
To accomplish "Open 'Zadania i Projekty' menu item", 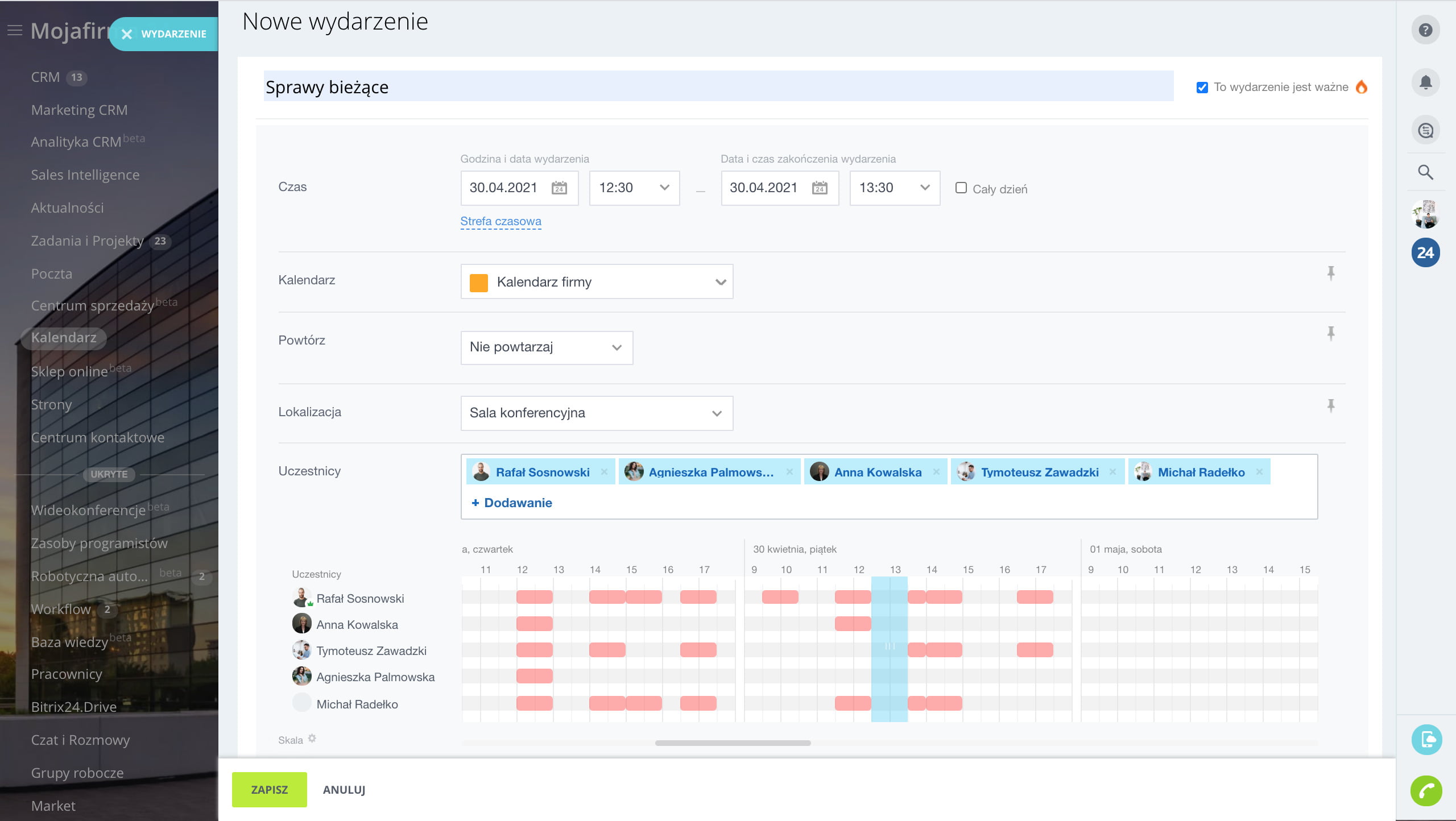I will (x=88, y=241).
